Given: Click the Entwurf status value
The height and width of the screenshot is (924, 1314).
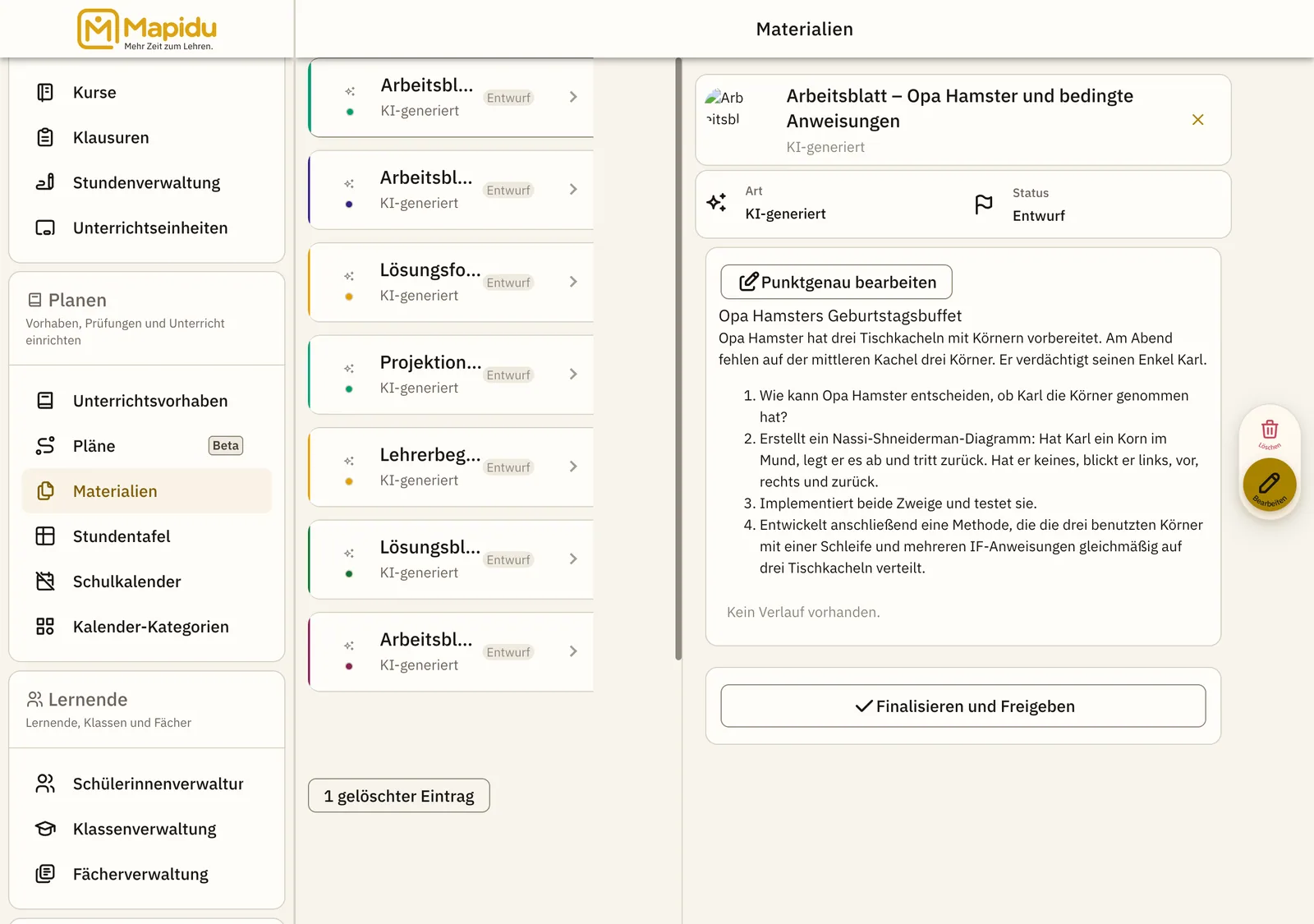Looking at the screenshot, I should click(x=1039, y=216).
